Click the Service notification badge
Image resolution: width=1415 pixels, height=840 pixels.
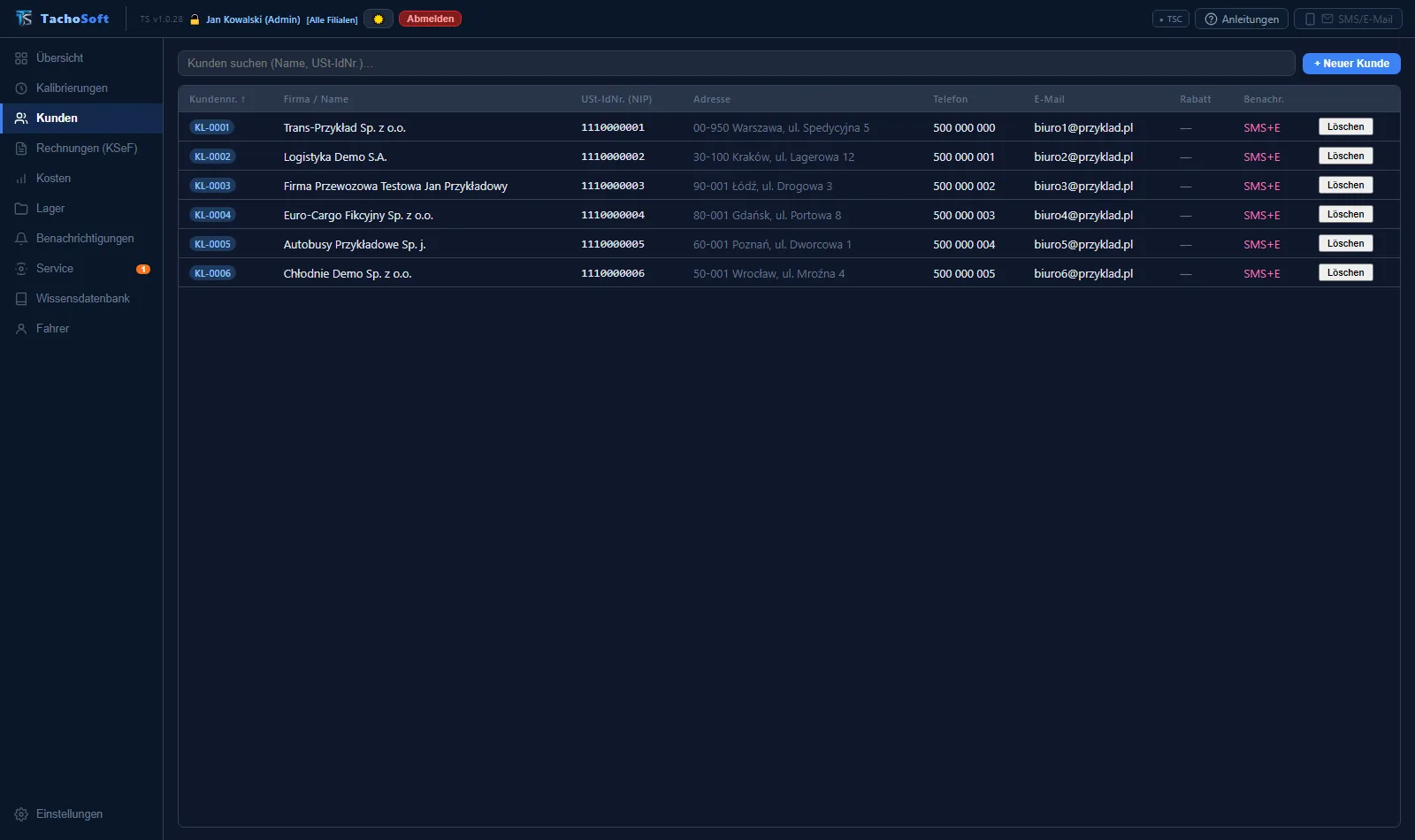(143, 269)
